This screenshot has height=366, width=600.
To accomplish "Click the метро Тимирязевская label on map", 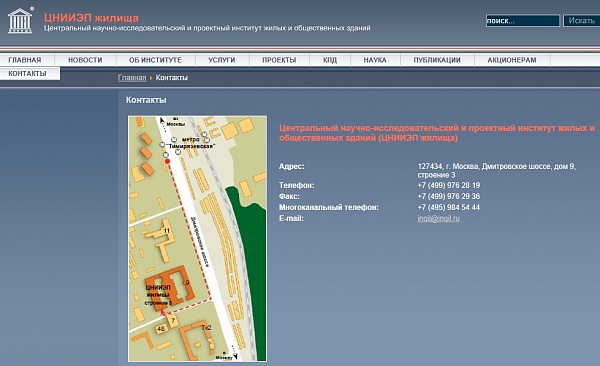I will 191,143.
